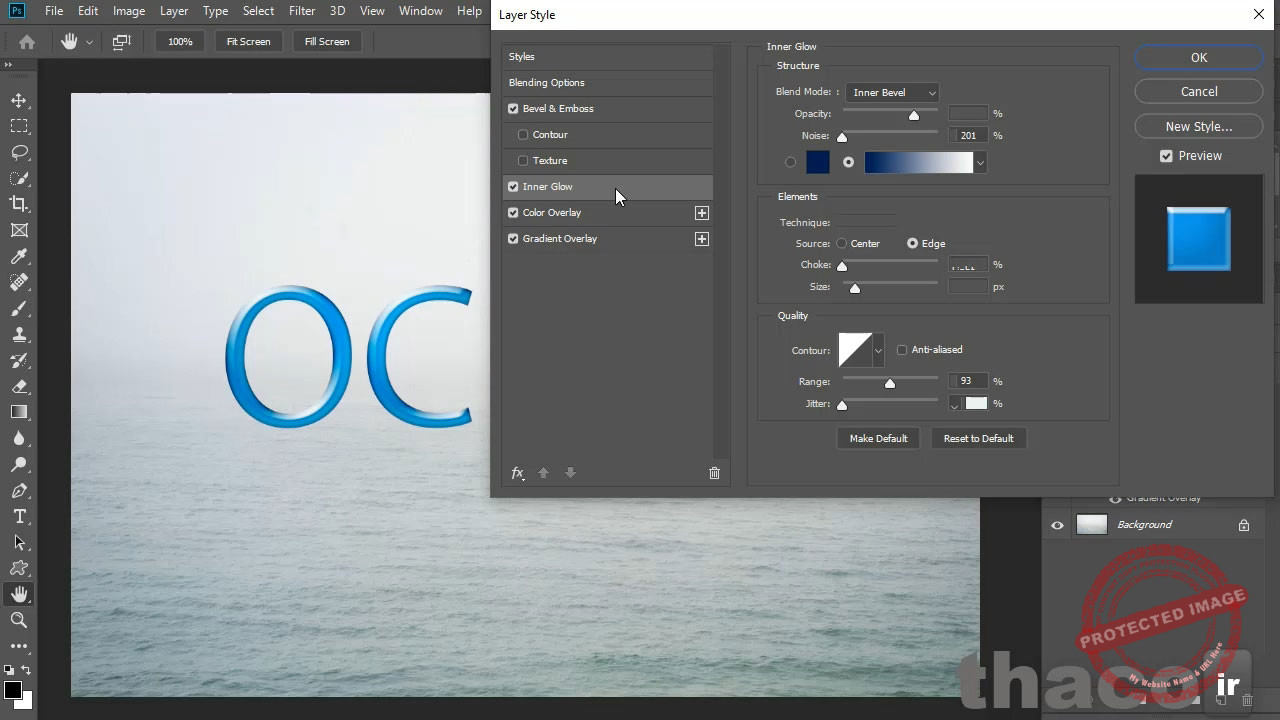Open the Layer menu
This screenshot has width=1280, height=720.
174,11
